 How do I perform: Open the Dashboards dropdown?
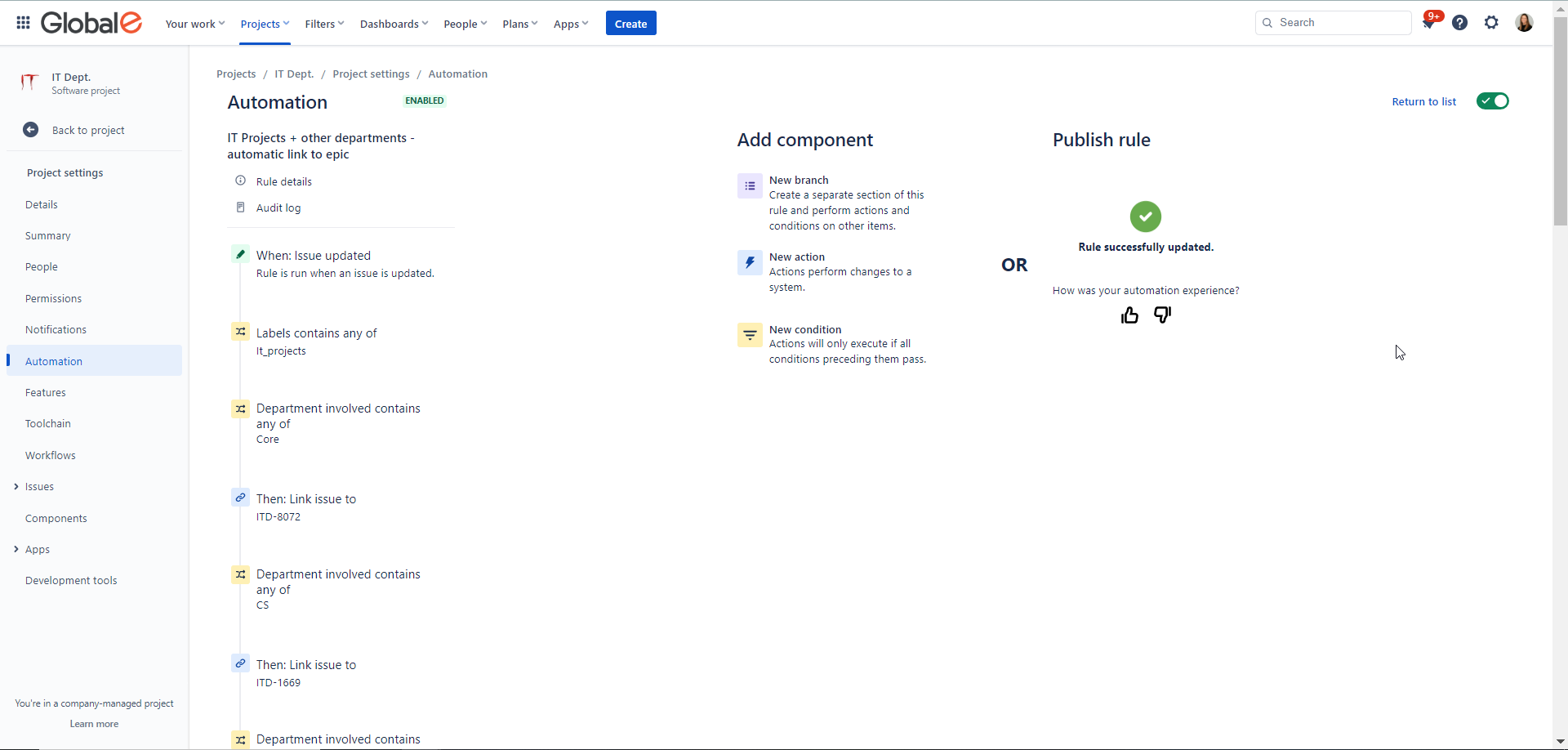(x=394, y=24)
